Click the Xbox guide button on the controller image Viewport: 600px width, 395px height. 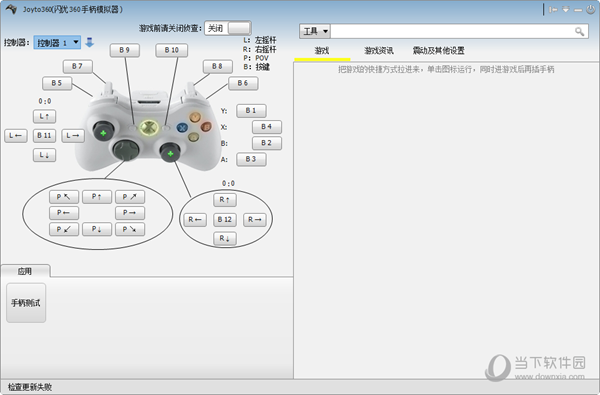pos(148,128)
